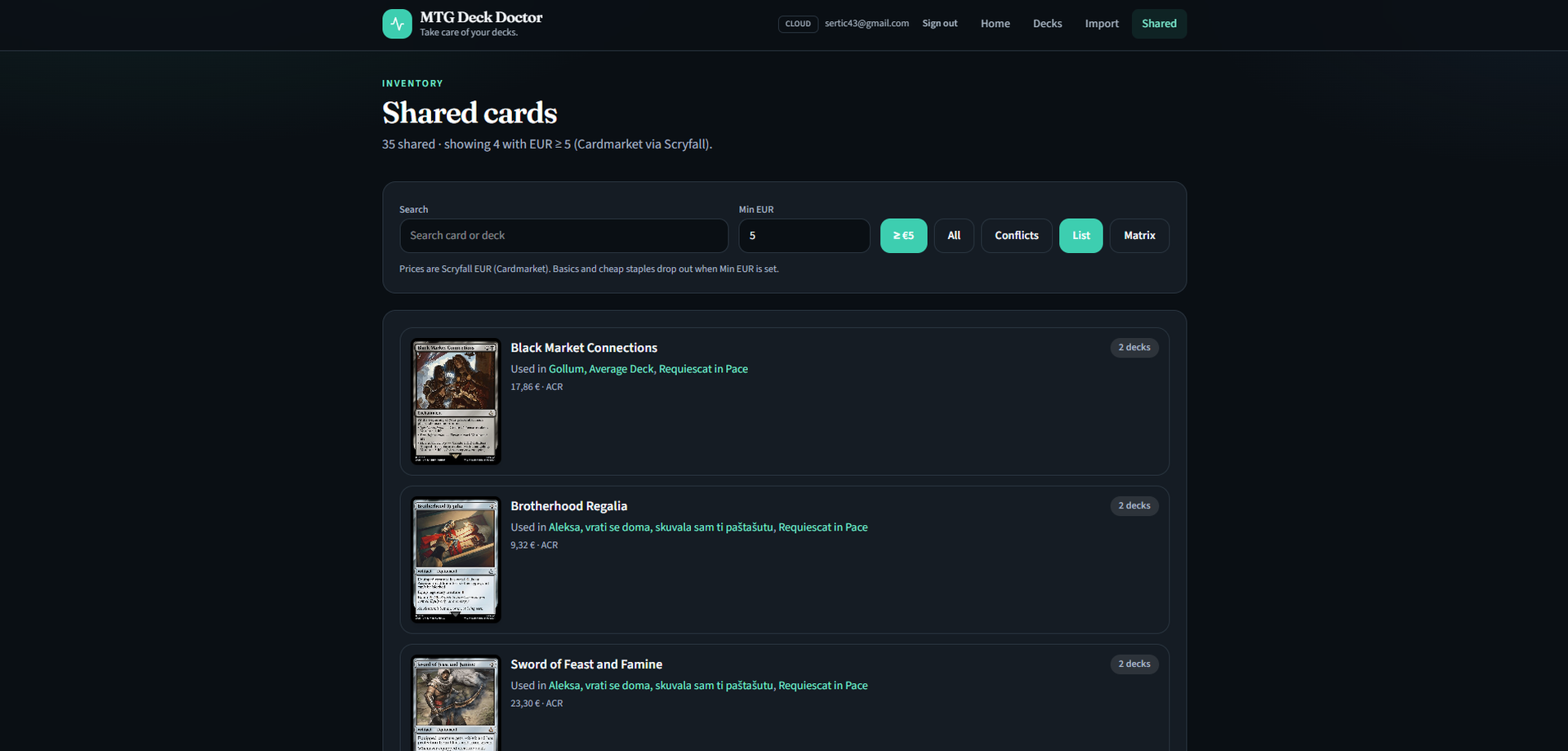Click the CLOUD status badge
The height and width of the screenshot is (751, 1568).
click(x=798, y=24)
